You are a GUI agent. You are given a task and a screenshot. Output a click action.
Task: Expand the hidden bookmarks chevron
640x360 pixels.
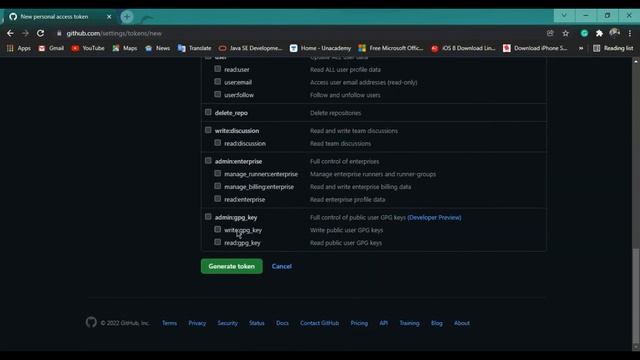(x=581, y=48)
